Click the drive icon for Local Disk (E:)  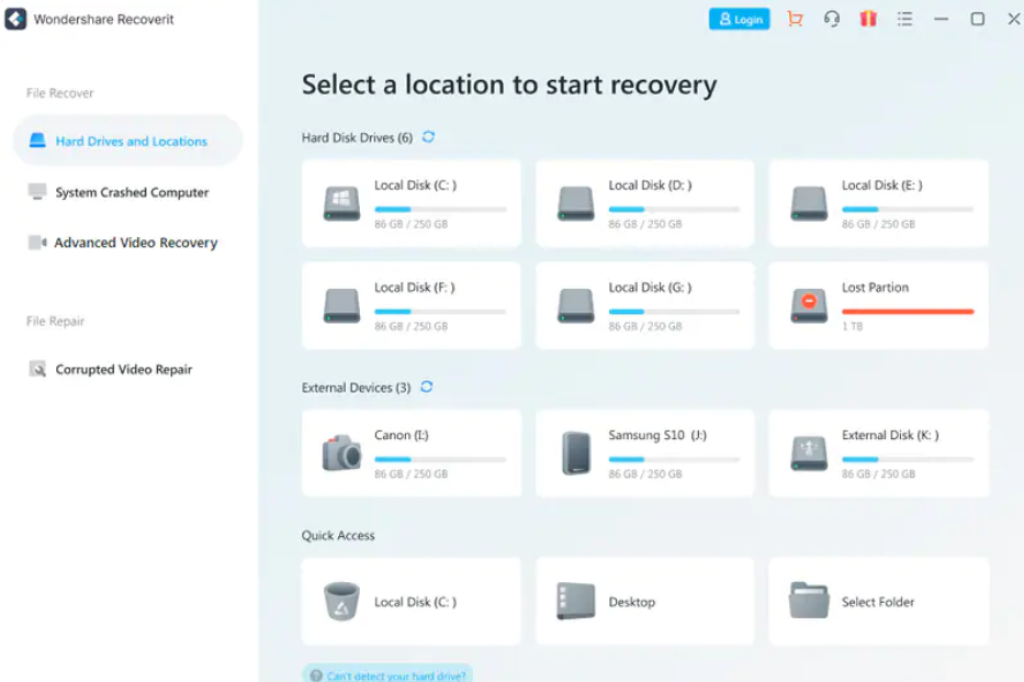(809, 203)
